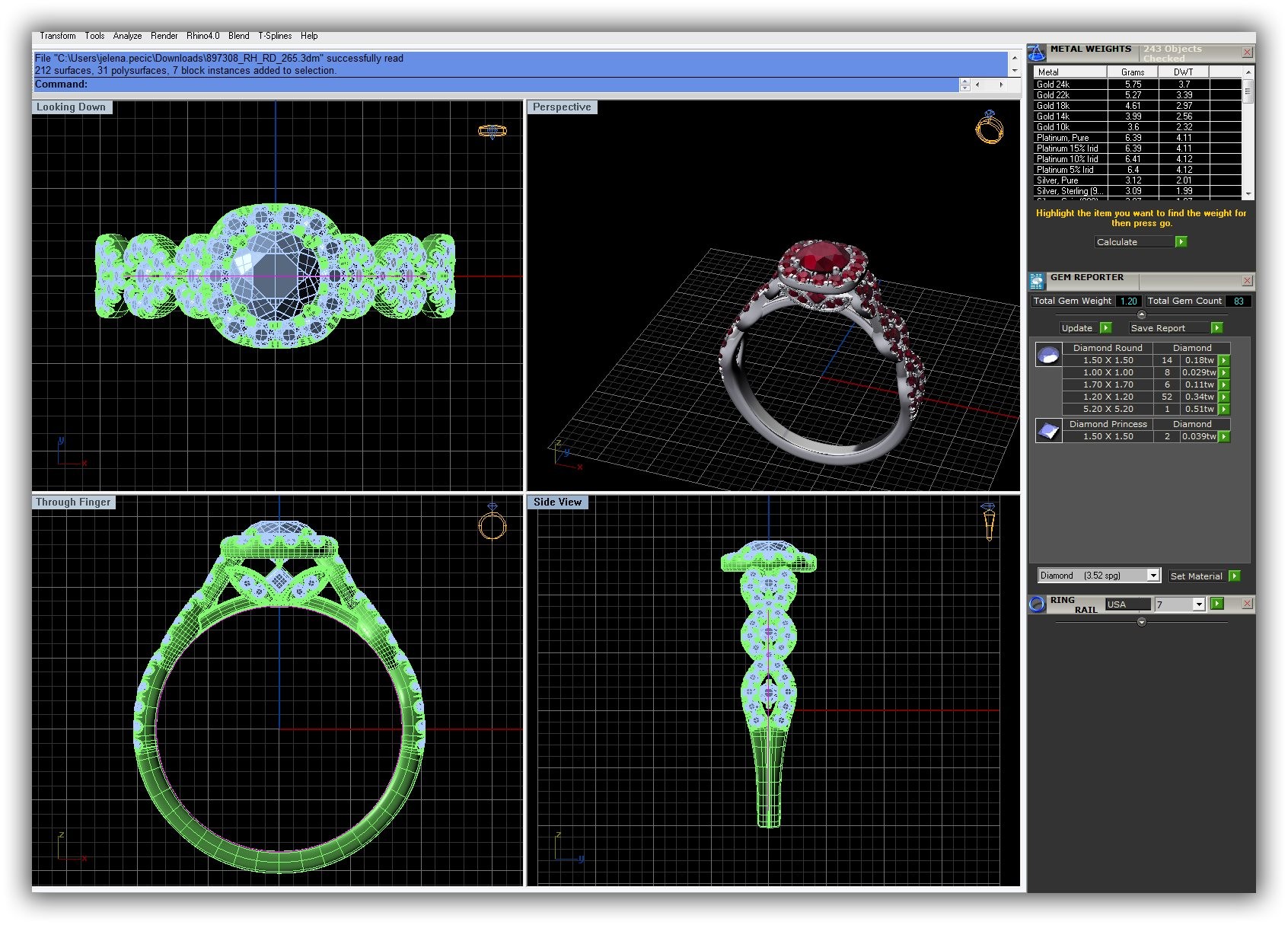The width and height of the screenshot is (1288, 925).
Task: Open the Diamond (3.52 spg) material dropdown
Action: [x=1153, y=576]
